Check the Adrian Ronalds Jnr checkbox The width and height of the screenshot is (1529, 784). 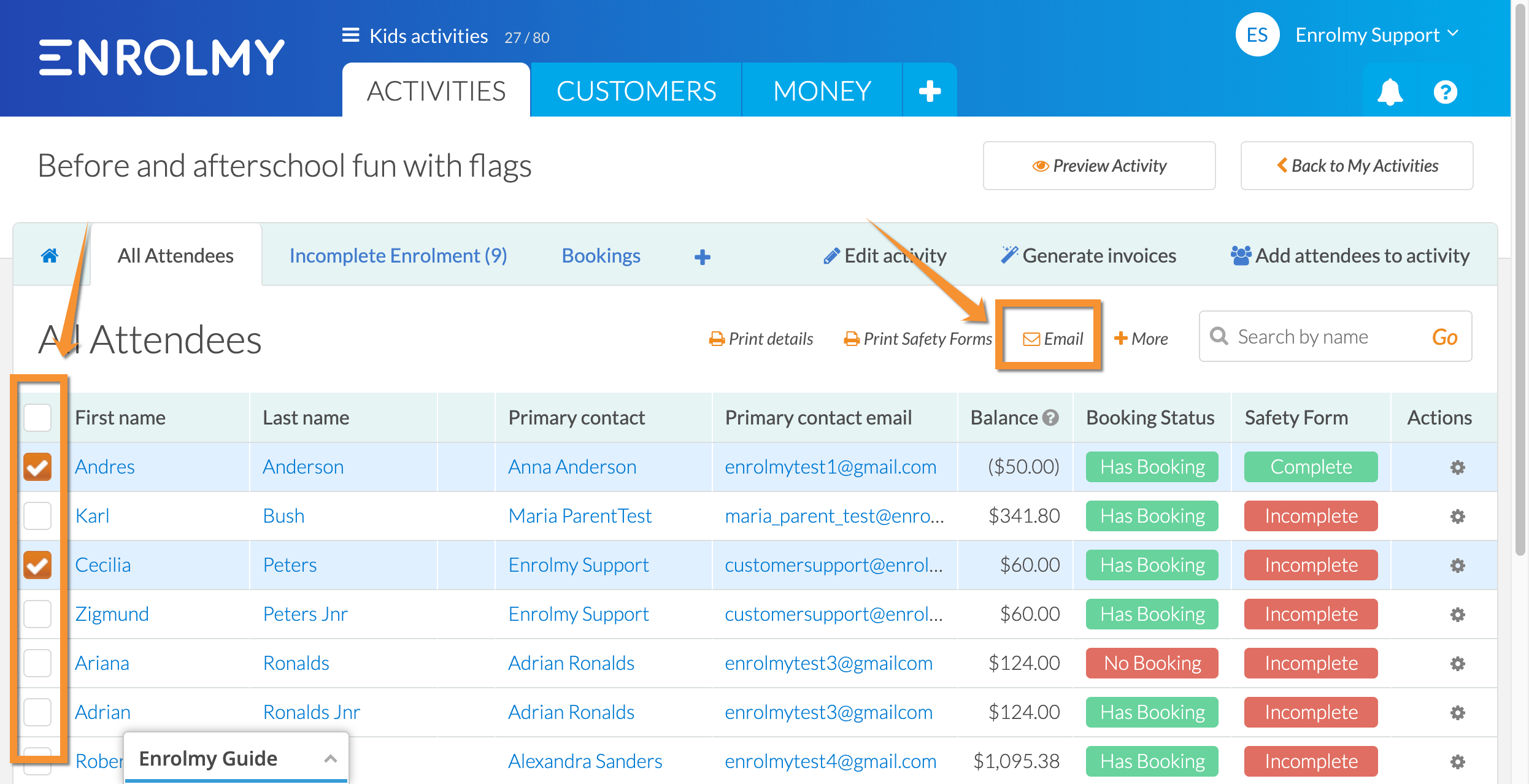pyautogui.click(x=37, y=712)
